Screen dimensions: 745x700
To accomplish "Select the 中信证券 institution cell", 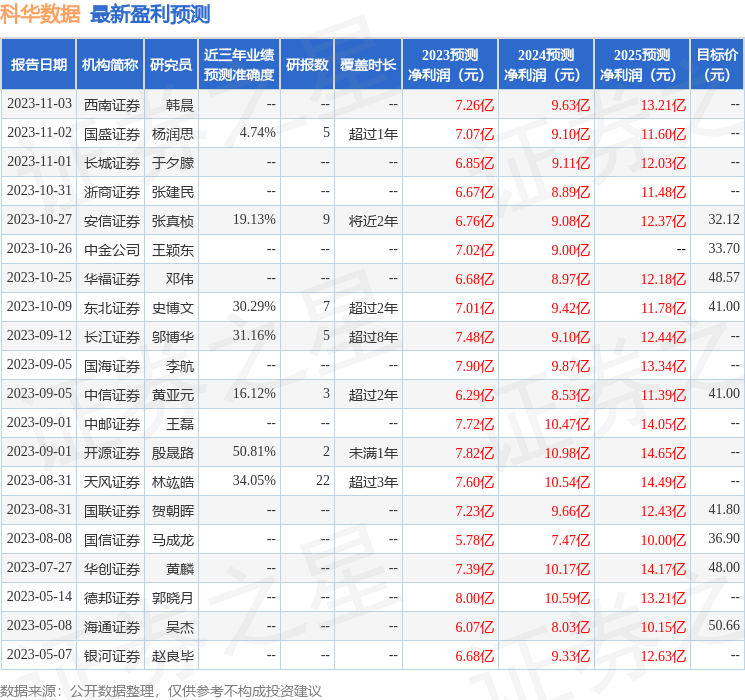I will pos(112,395).
